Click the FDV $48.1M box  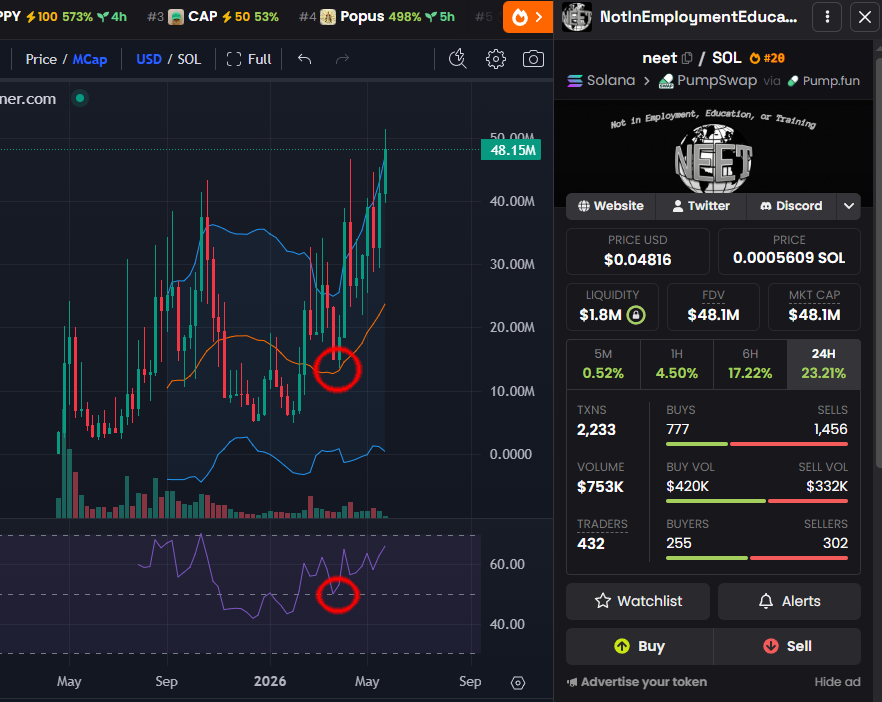[x=713, y=307]
